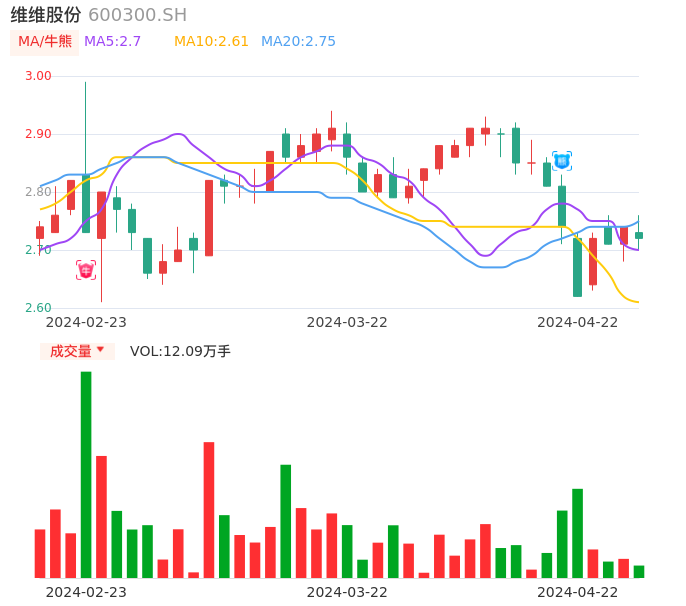686x606 pixels.
Task: Click the VOL:12.09万手 volume label
Action: point(180,351)
